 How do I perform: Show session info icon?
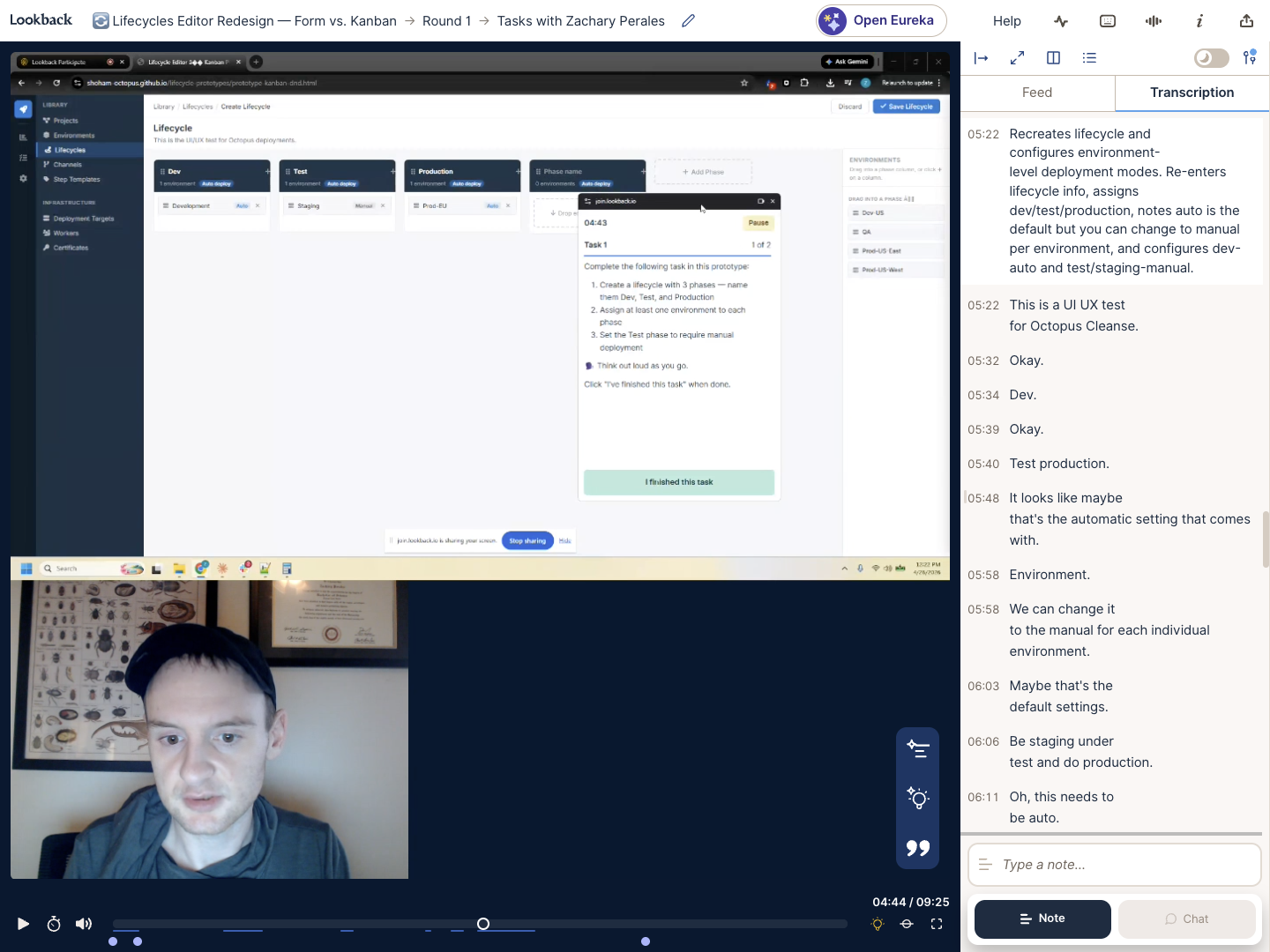coord(1199,21)
